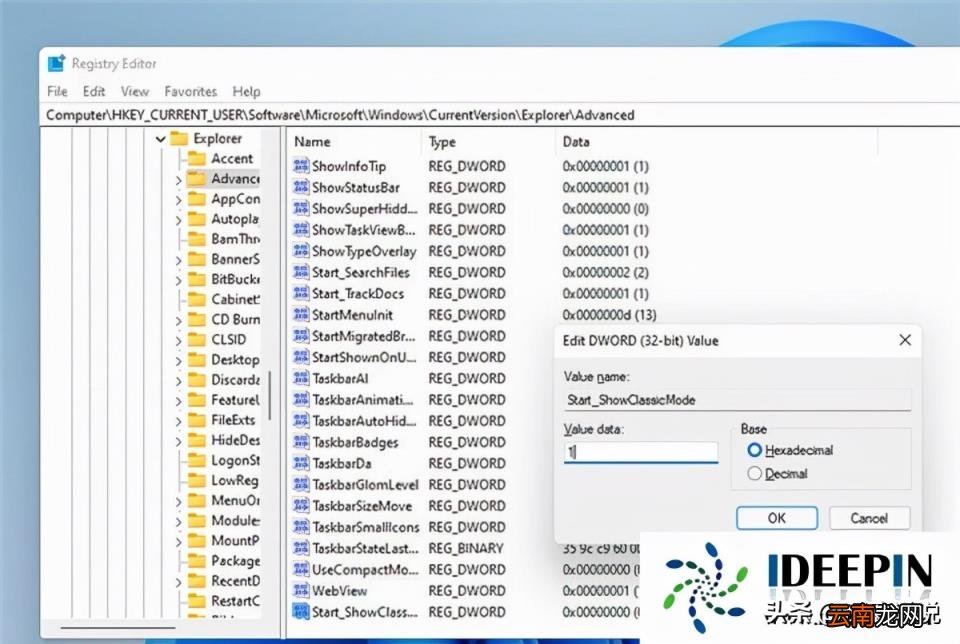Select the TaskbarSizeMove value icon
Viewport: 960px width, 644px height.
(x=301, y=506)
